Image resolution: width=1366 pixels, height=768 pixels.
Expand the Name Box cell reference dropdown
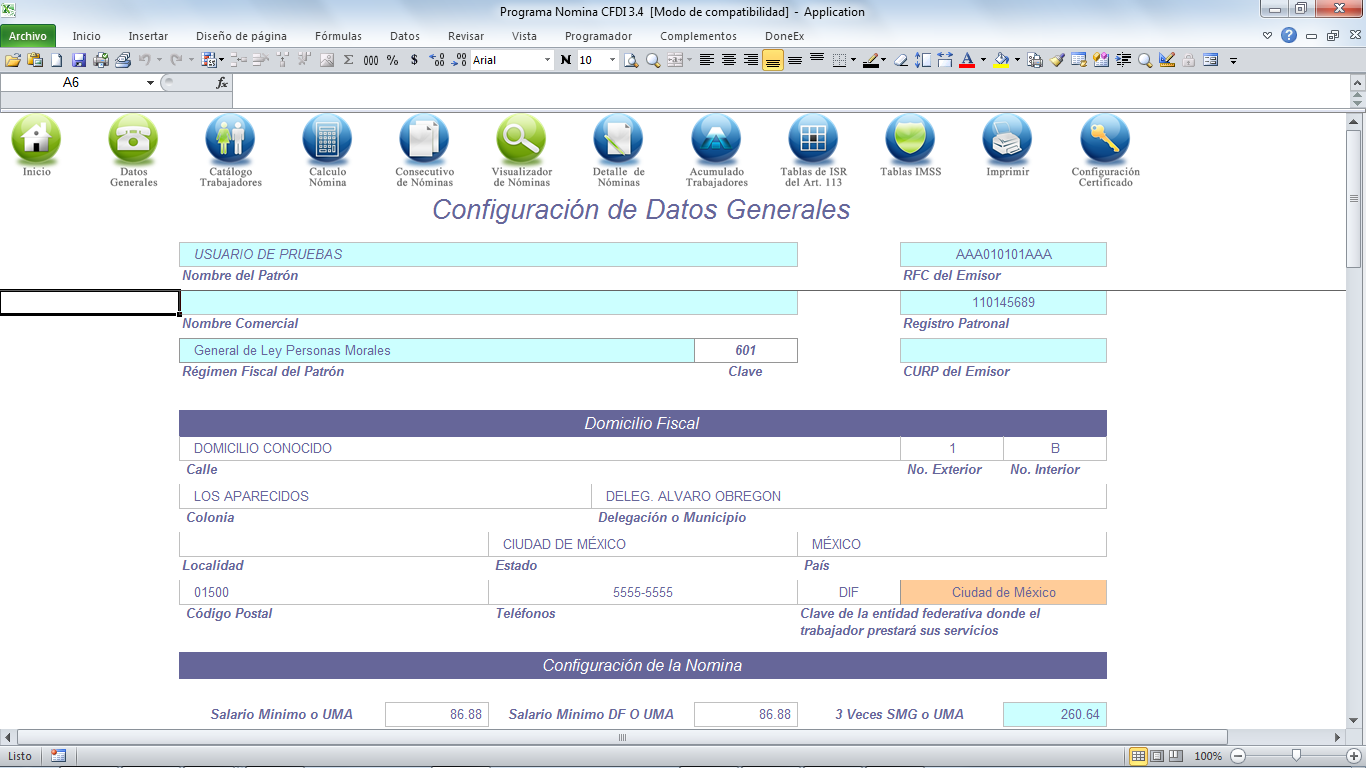[x=150, y=83]
